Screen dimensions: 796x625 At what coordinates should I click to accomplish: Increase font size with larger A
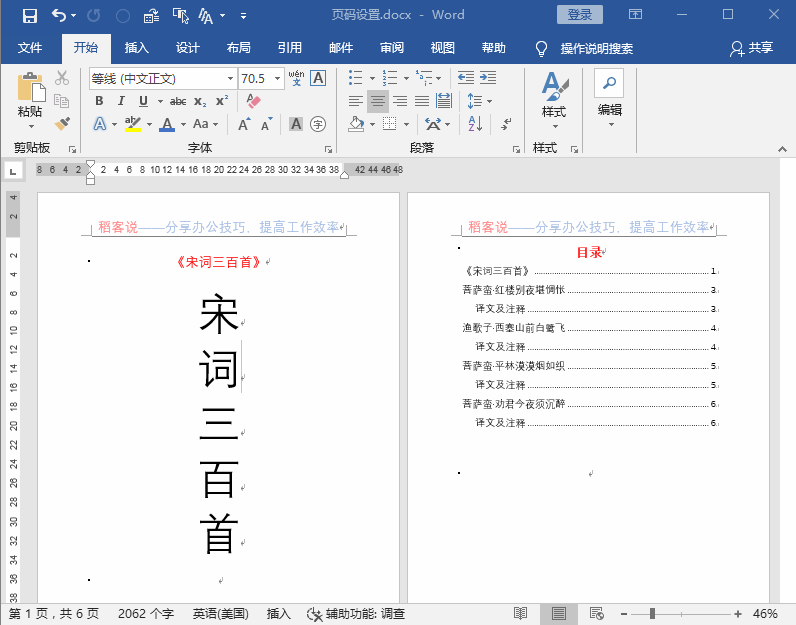[x=244, y=124]
